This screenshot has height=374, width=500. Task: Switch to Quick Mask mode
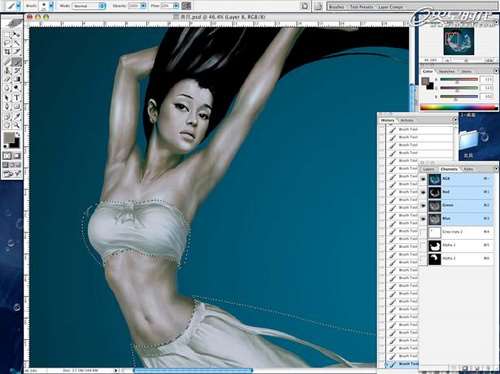pos(16,156)
